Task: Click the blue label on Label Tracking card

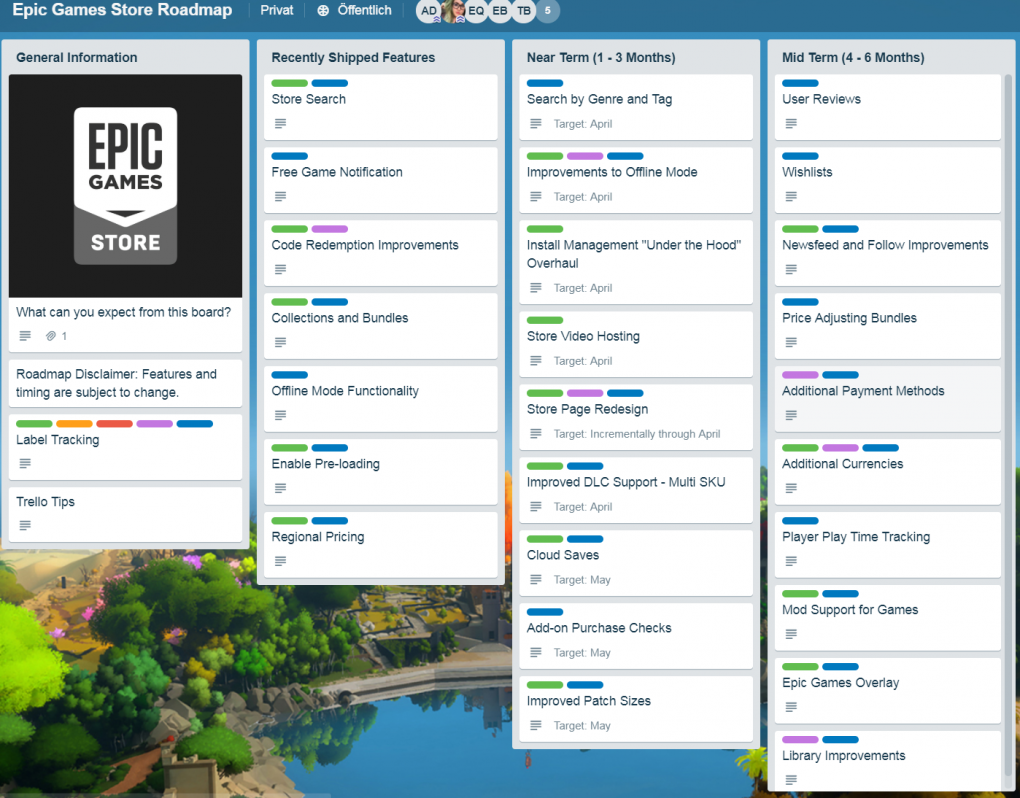Action: (195, 423)
